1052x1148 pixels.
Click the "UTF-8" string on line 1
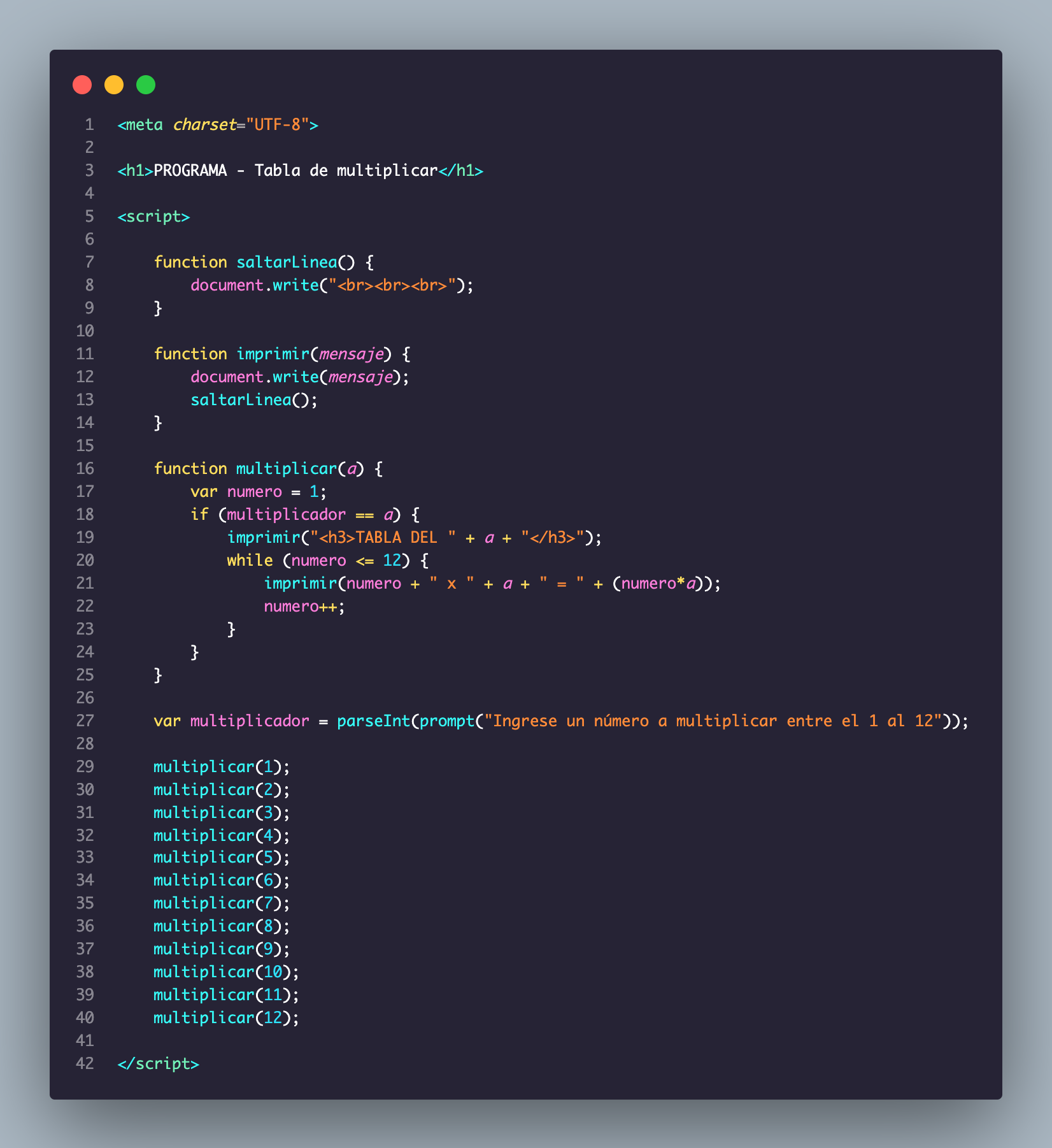tap(278, 125)
